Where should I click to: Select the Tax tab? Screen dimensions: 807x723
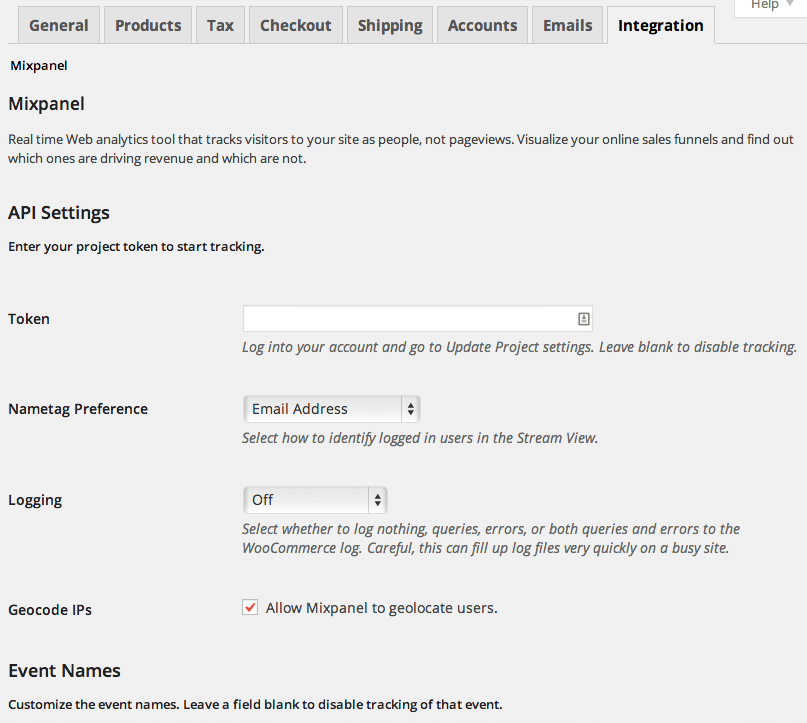point(220,25)
